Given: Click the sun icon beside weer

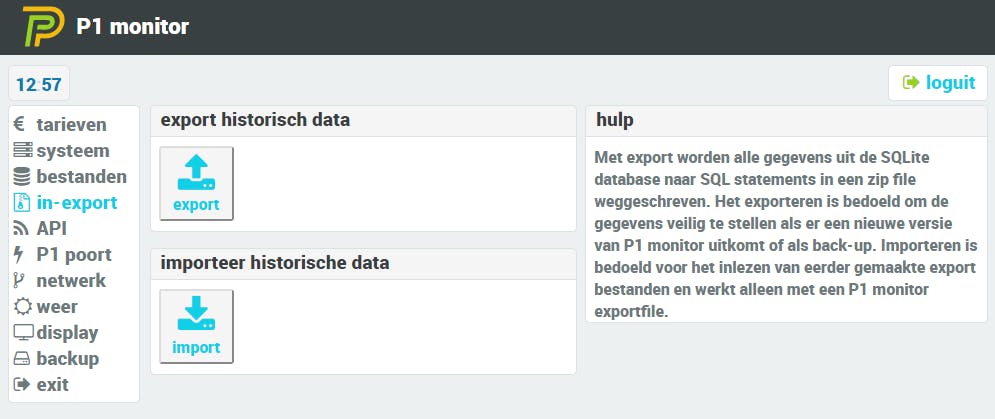Looking at the screenshot, I should pyautogui.click(x=22, y=307).
